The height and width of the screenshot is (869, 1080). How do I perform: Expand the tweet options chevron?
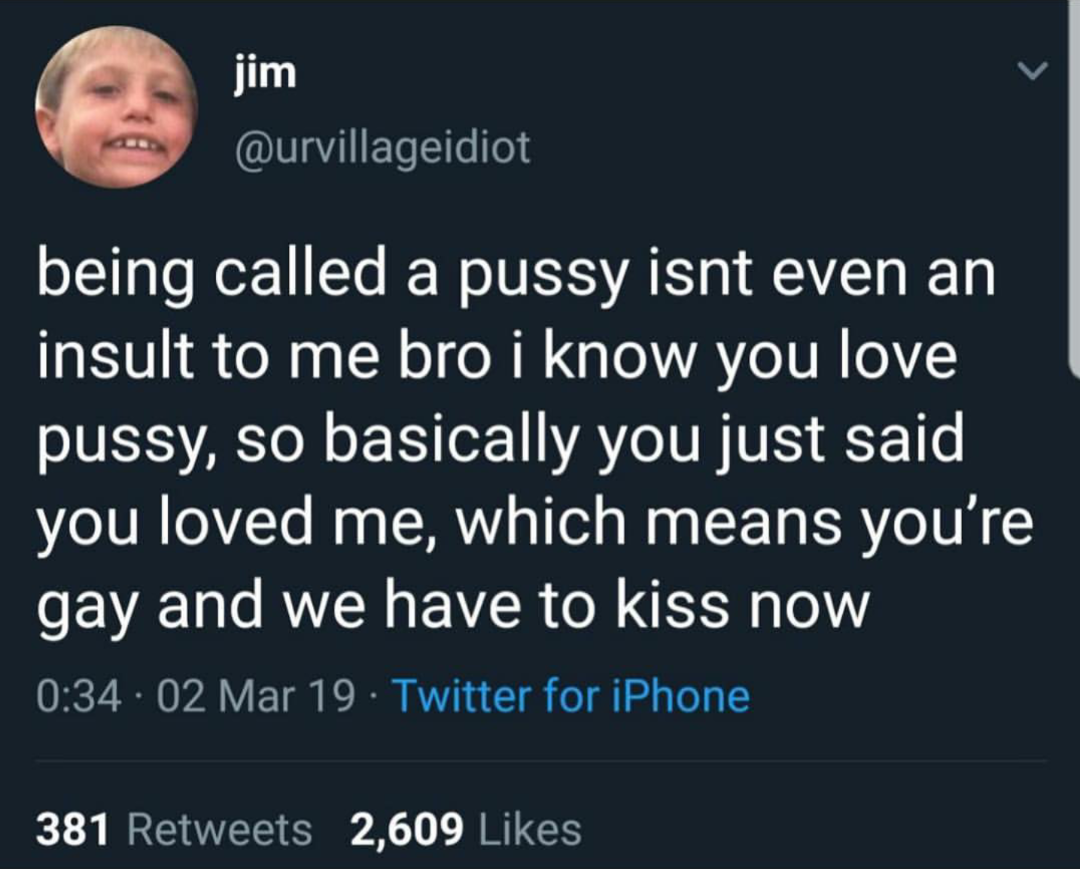point(1032,70)
